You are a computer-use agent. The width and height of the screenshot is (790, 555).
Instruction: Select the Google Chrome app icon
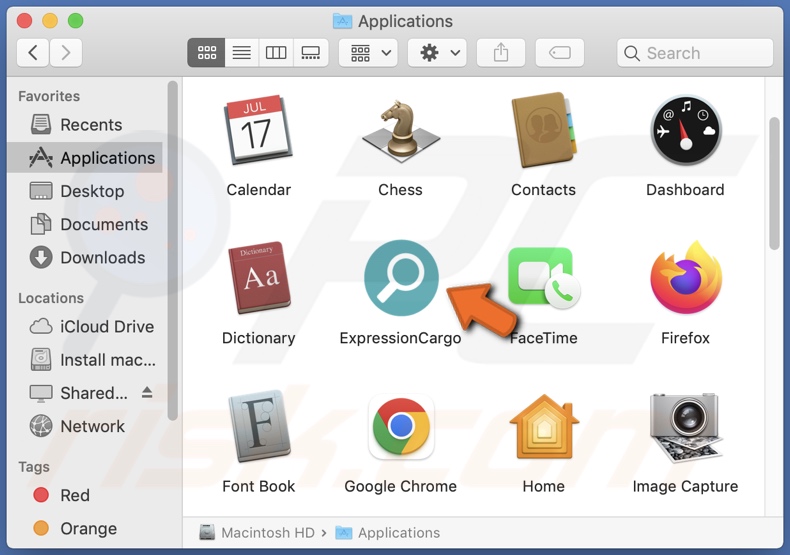(x=401, y=427)
